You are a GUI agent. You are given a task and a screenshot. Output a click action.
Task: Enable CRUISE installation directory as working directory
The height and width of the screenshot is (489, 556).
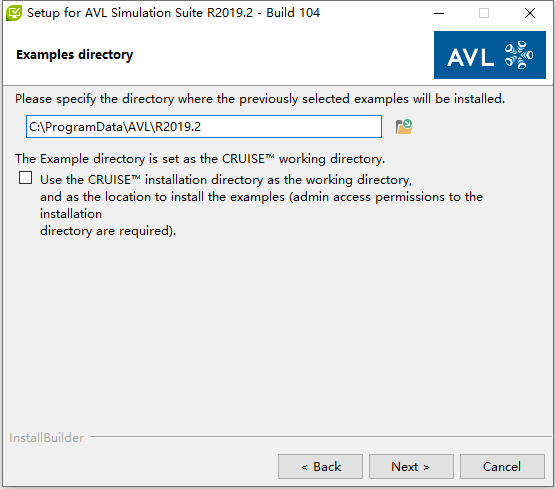point(26,178)
